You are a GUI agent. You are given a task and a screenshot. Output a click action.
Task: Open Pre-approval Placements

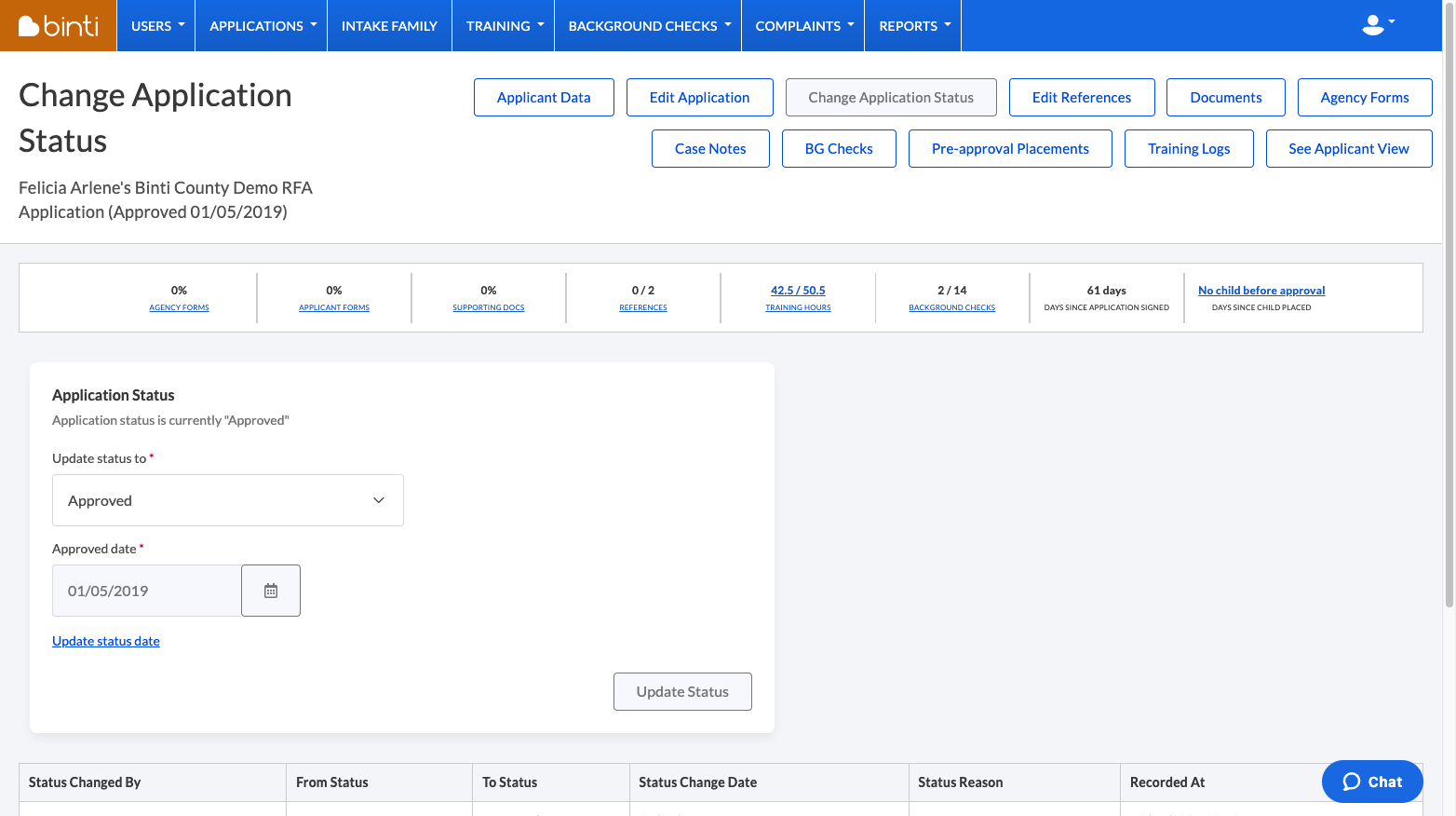1010,149
